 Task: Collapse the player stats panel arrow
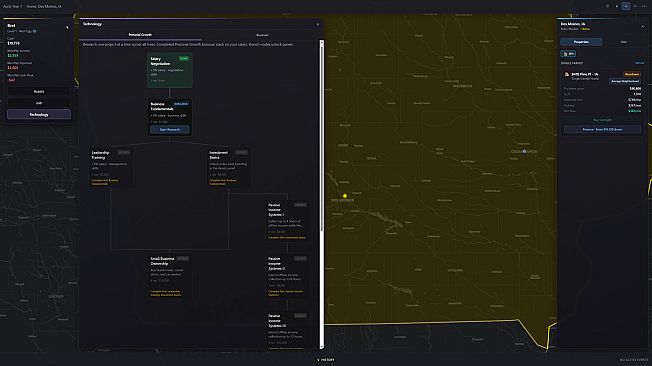pyautogui.click(x=67, y=27)
